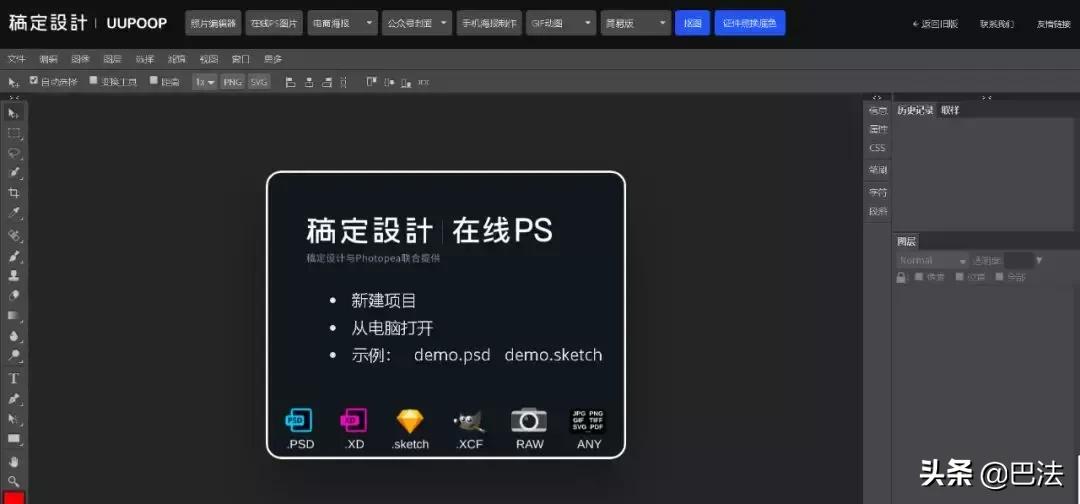Click the align right edges icon
This screenshot has width=1080, height=504.
click(x=327, y=82)
